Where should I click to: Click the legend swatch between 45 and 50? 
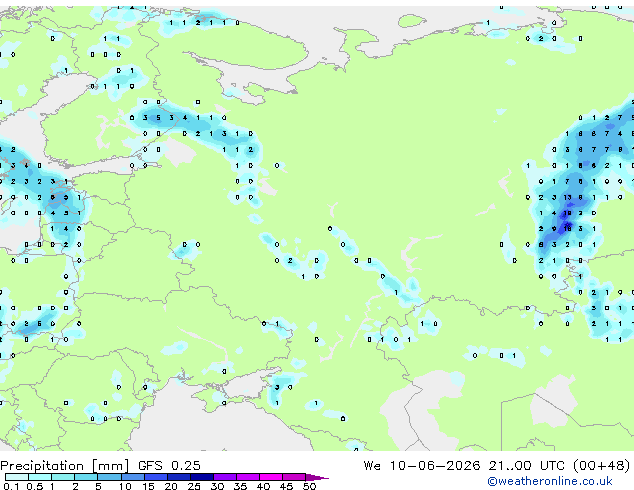(x=294, y=477)
